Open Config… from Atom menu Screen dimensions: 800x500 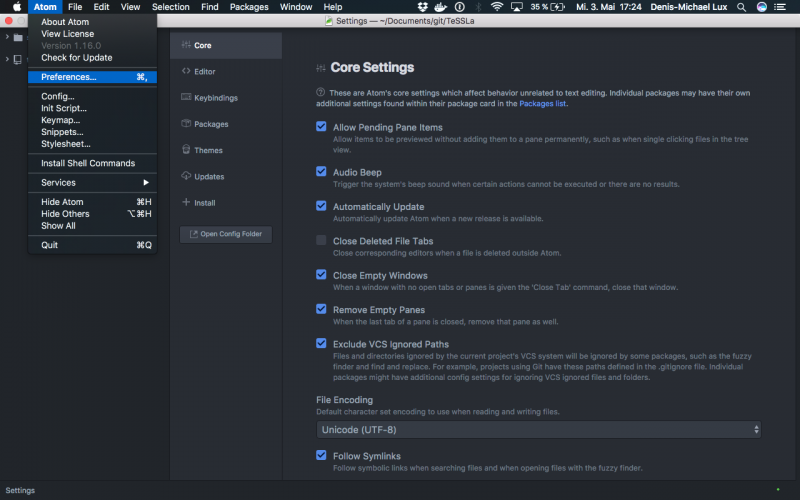coord(92,96)
